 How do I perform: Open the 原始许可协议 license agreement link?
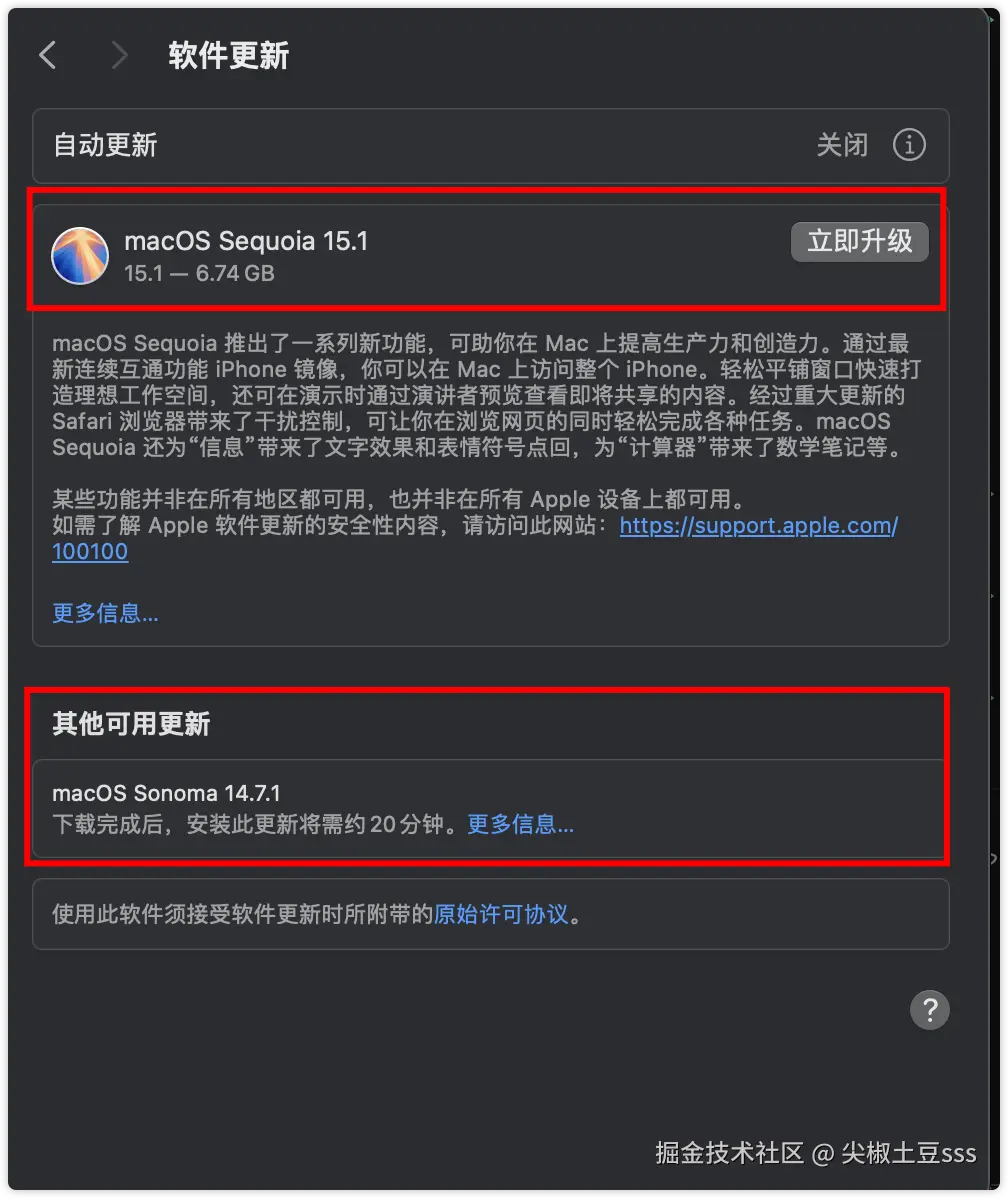501,914
